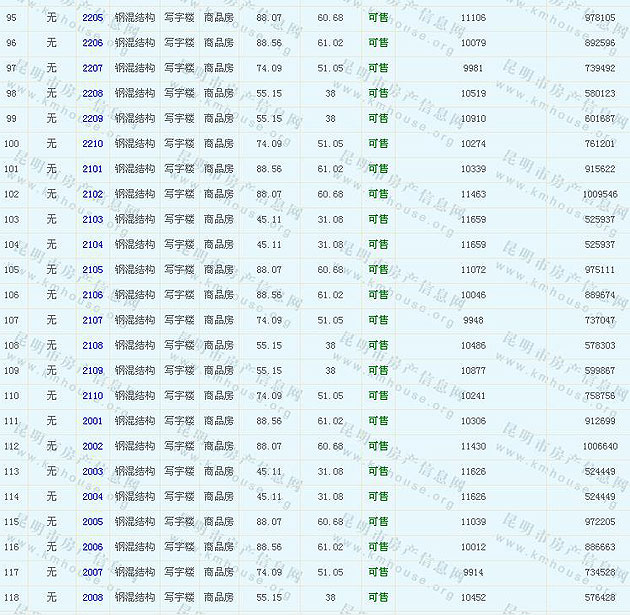Click room 2101 link
The width and height of the screenshot is (630, 615).
coord(92,169)
